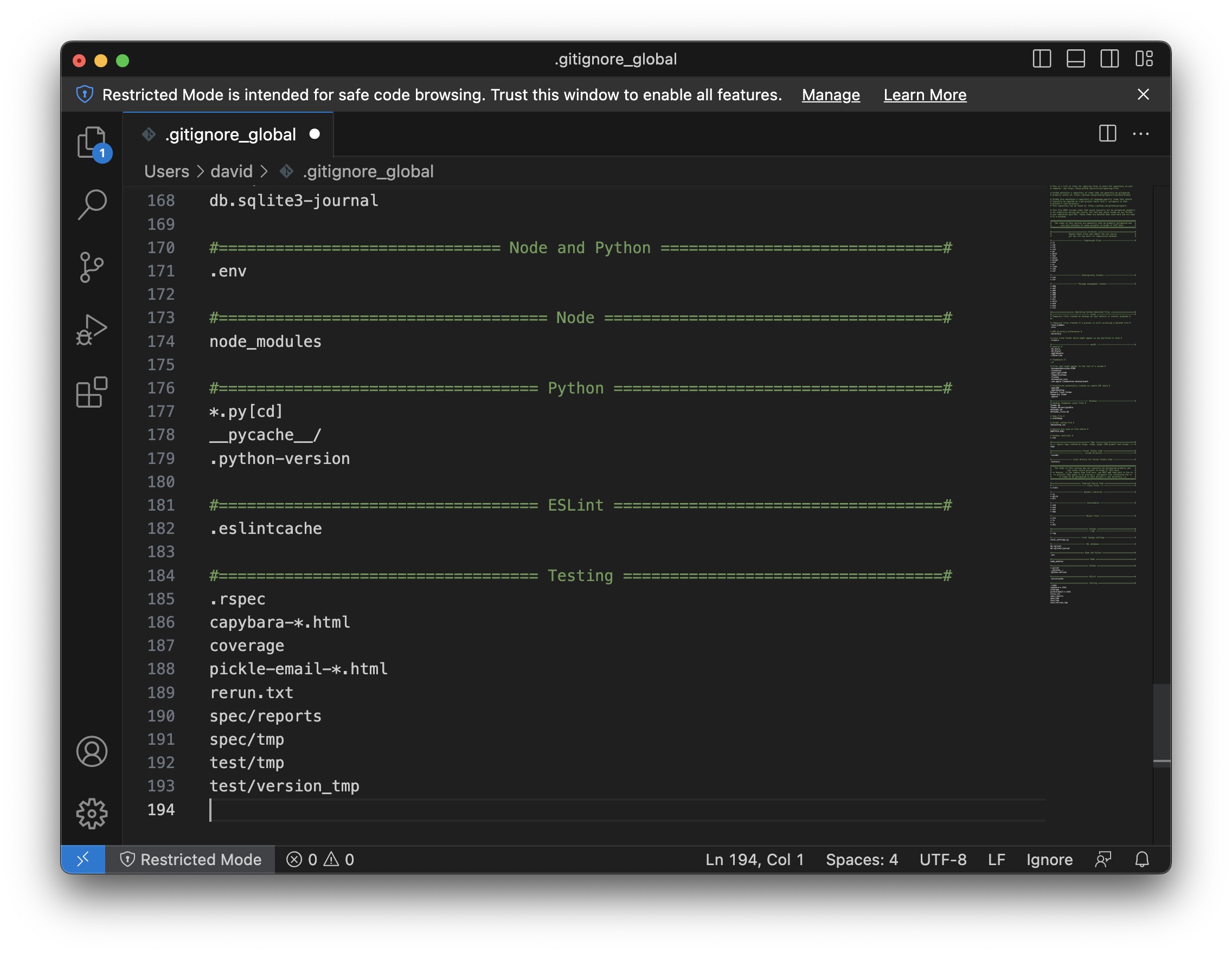The width and height of the screenshot is (1232, 954).
Task: Click the Accounts icon
Action: 92,751
